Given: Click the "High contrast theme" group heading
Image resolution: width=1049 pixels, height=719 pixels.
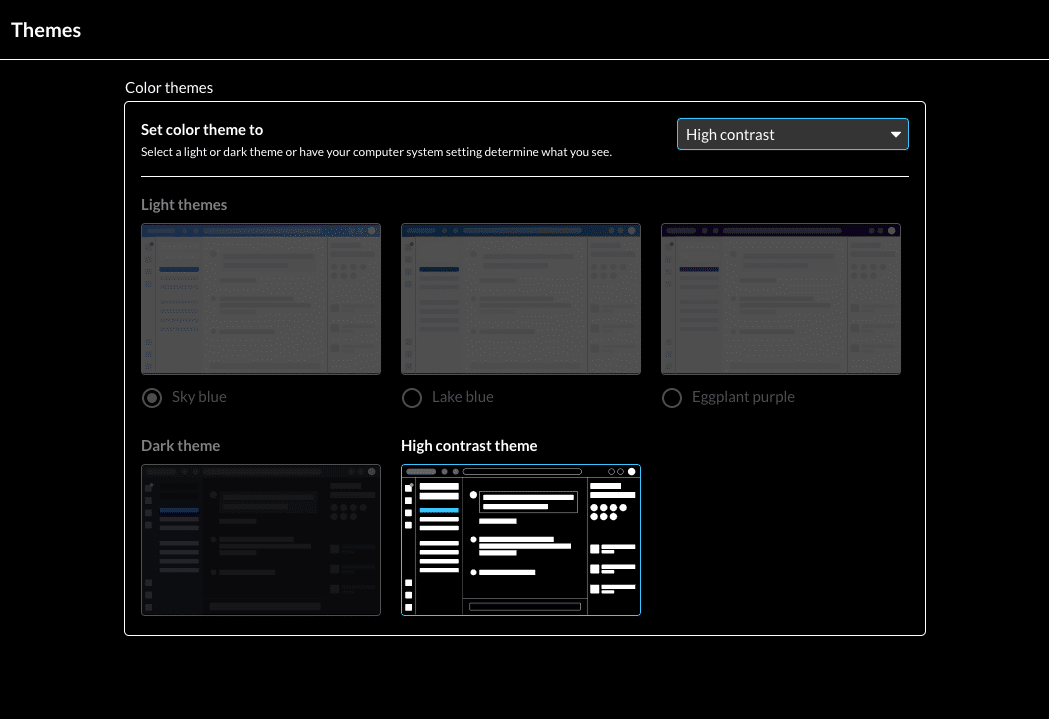Looking at the screenshot, I should point(469,446).
